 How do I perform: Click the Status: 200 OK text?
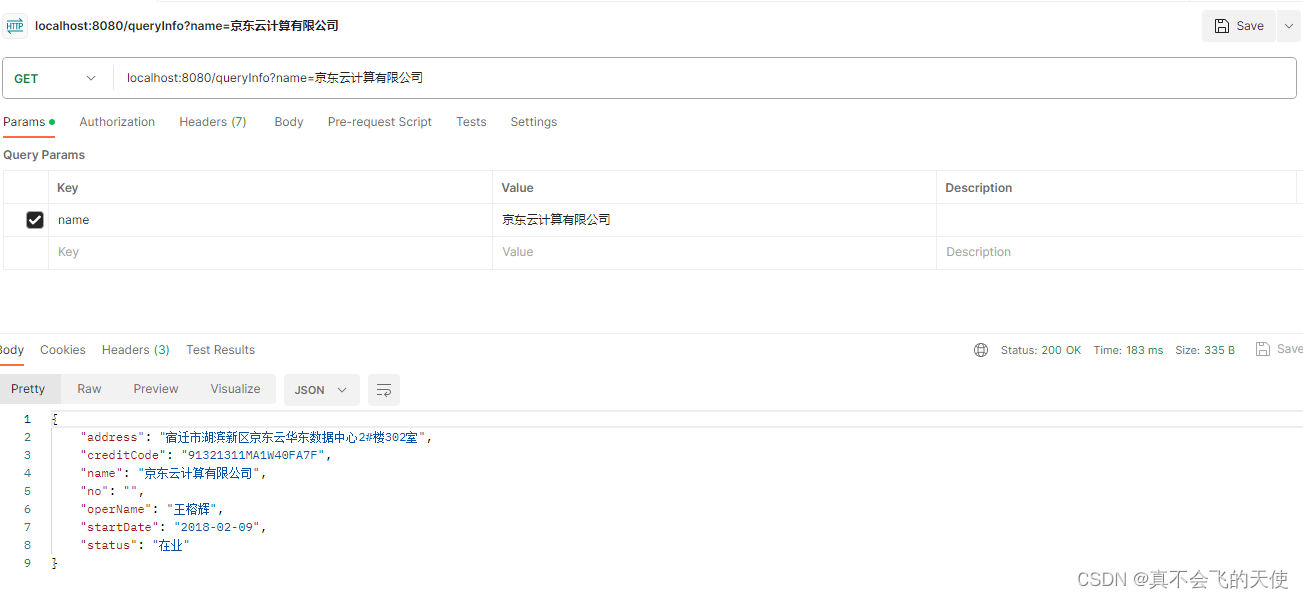click(x=1041, y=350)
